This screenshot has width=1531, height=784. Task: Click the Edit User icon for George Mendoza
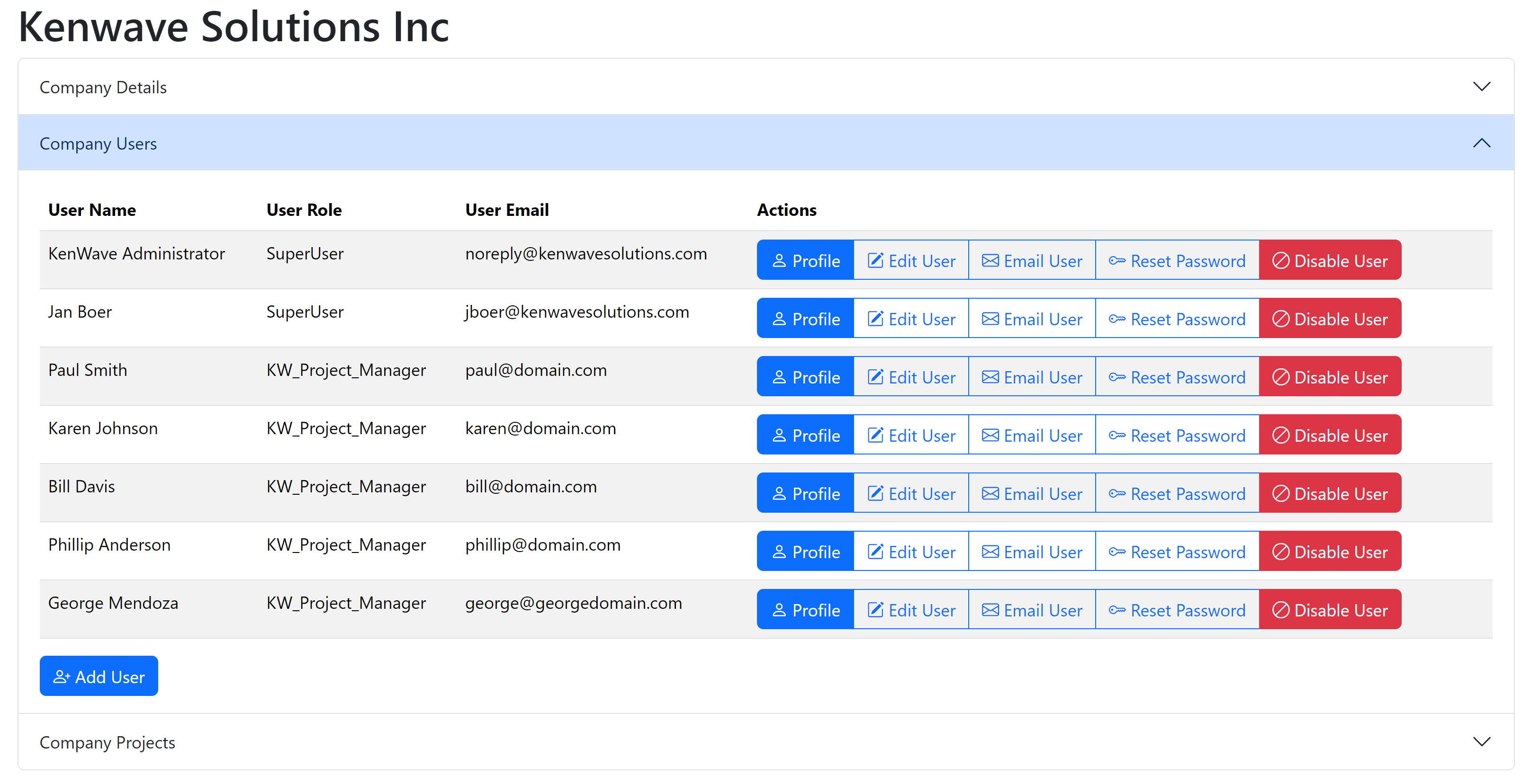[x=875, y=609]
